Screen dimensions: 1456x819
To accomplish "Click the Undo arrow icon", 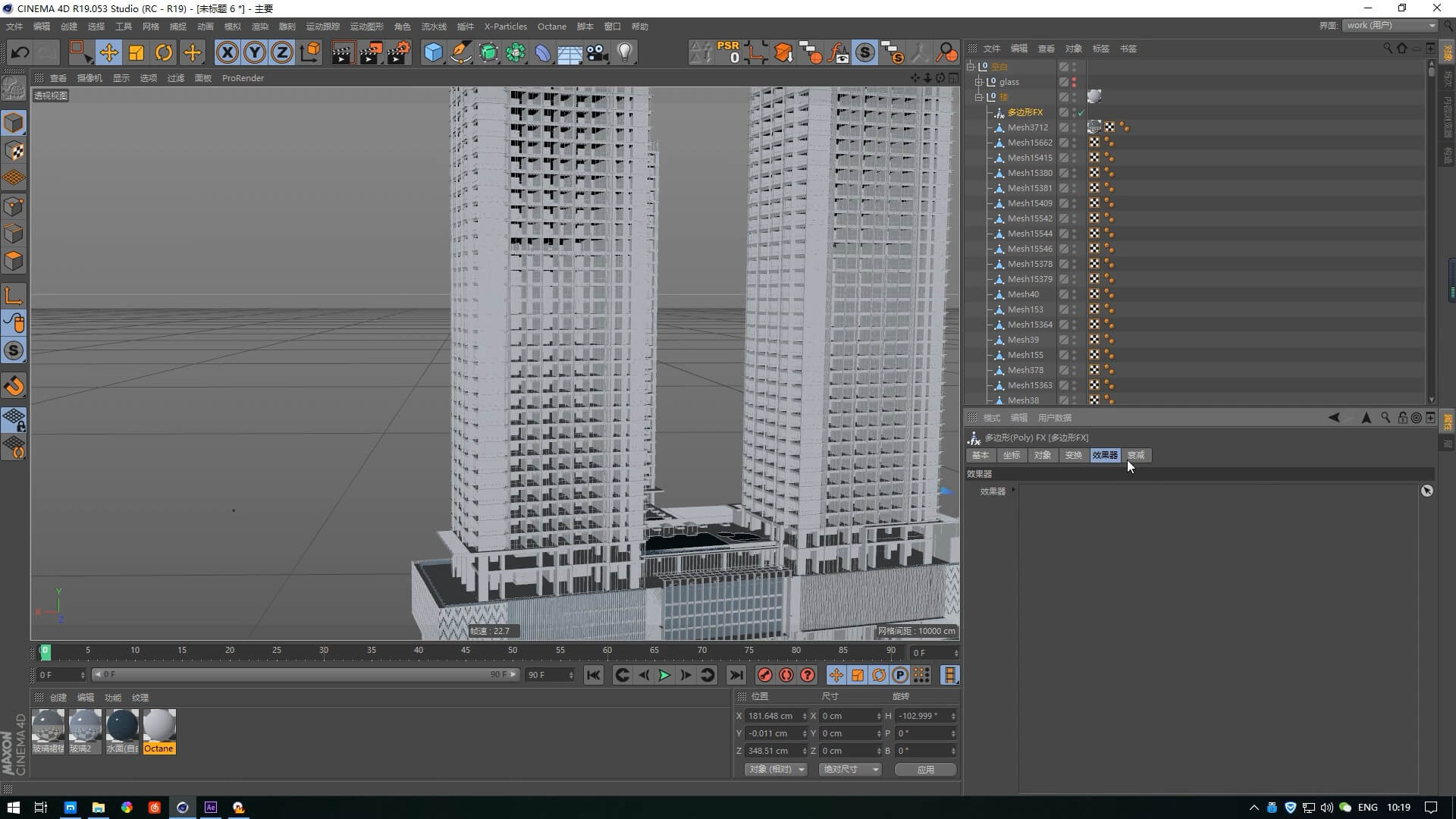I will (x=20, y=52).
